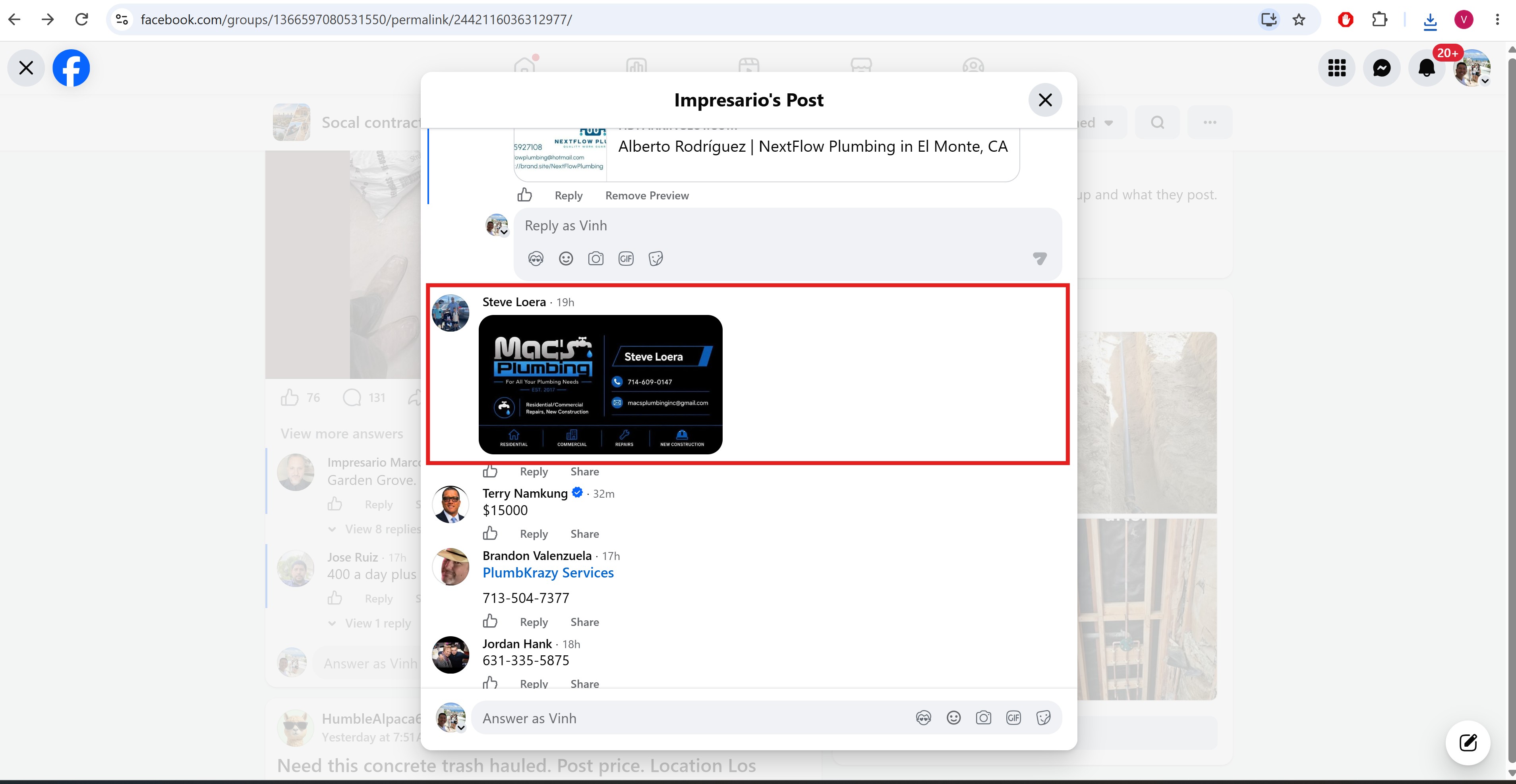Click the Reply as Vinh field
1516x784 pixels.
[x=787, y=226]
